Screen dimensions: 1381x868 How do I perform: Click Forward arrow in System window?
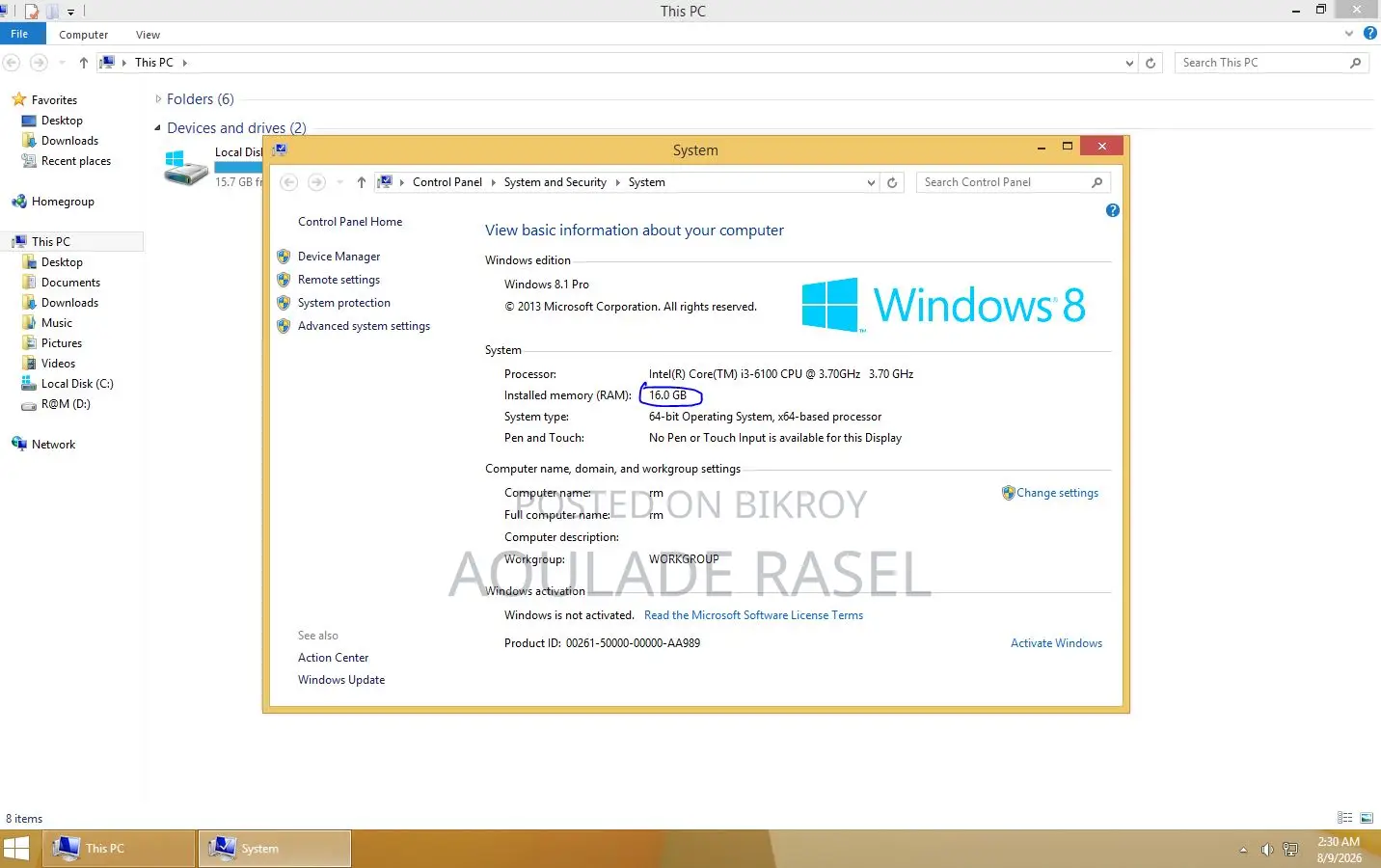(316, 182)
